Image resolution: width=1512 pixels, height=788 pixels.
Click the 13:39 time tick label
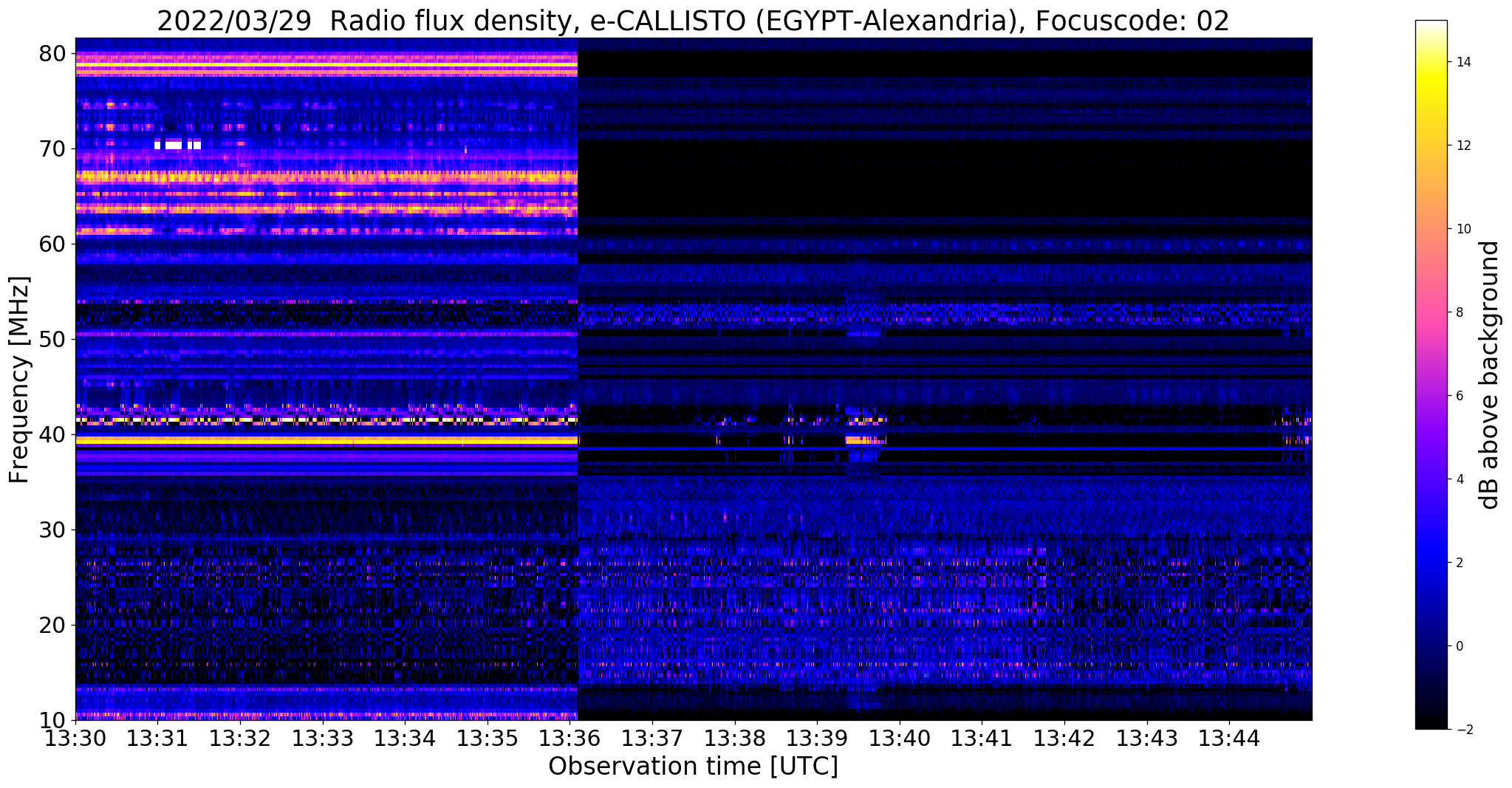tap(818, 738)
